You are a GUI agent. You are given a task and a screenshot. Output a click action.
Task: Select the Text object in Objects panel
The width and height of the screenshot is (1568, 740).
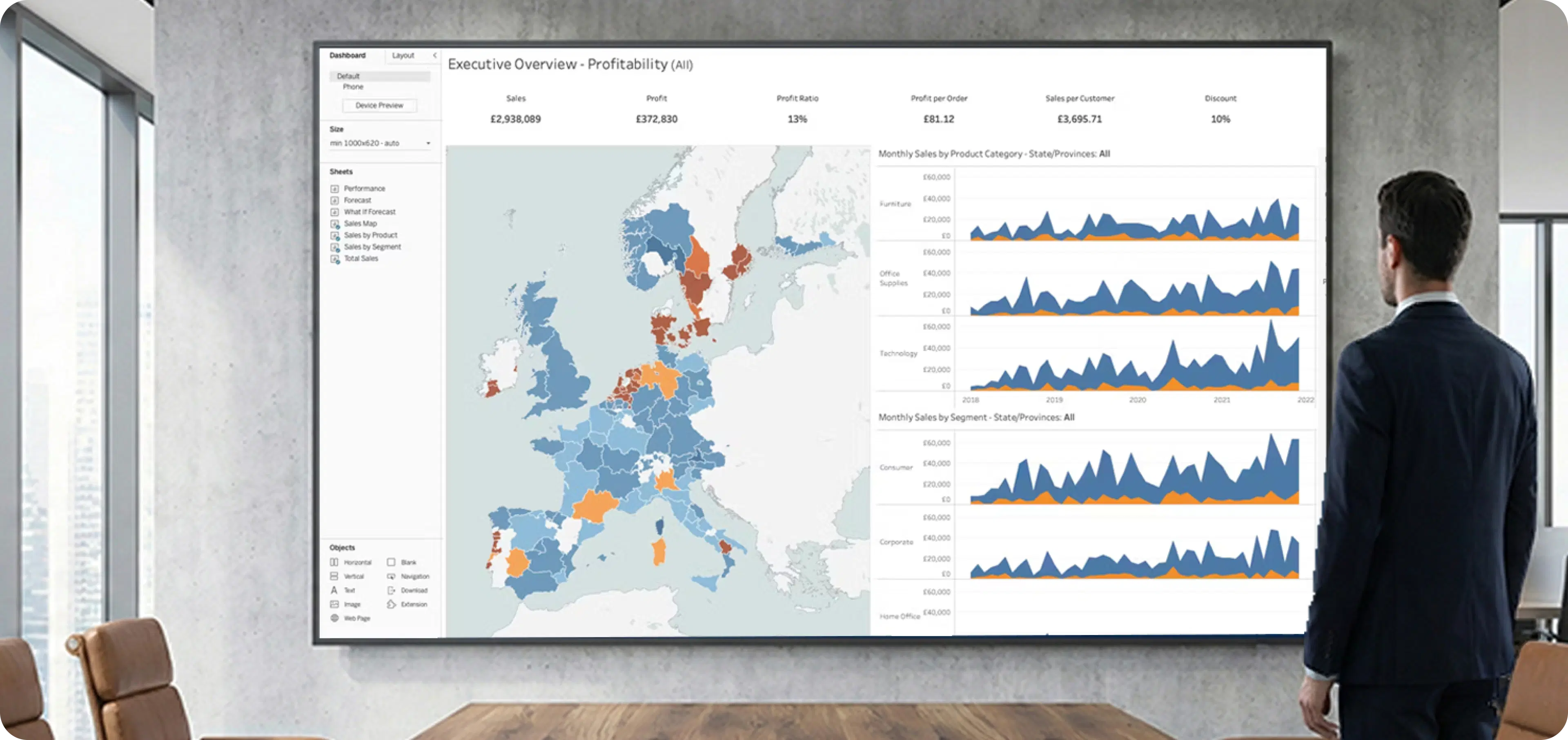tap(350, 590)
